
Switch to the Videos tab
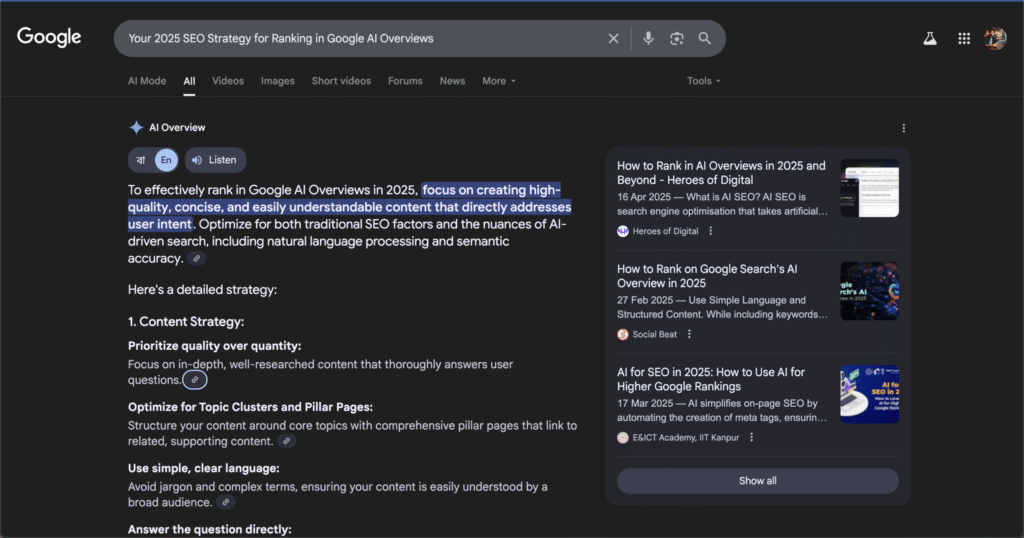tap(228, 81)
